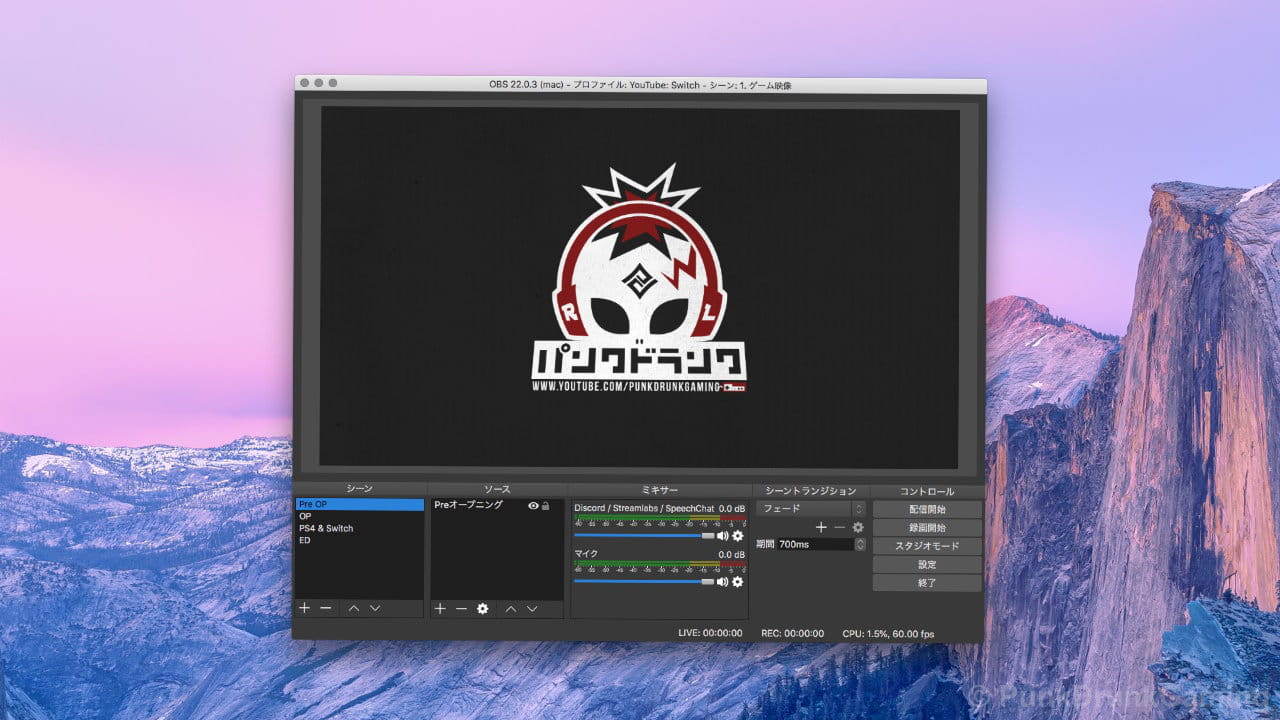Click the REC: 00:00:00 status text

792,633
